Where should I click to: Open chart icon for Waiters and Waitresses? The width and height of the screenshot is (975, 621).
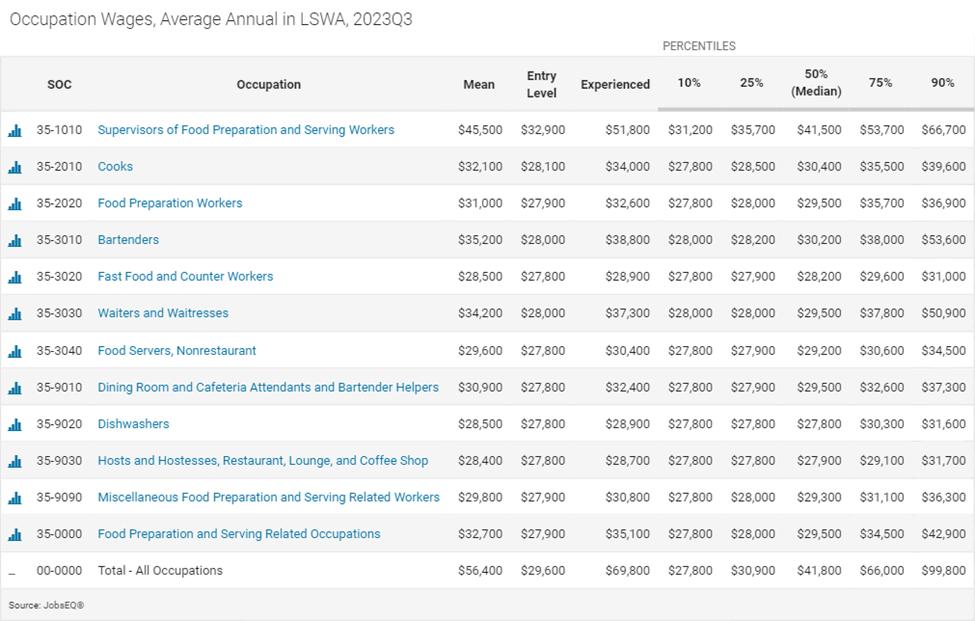pyautogui.click(x=15, y=314)
